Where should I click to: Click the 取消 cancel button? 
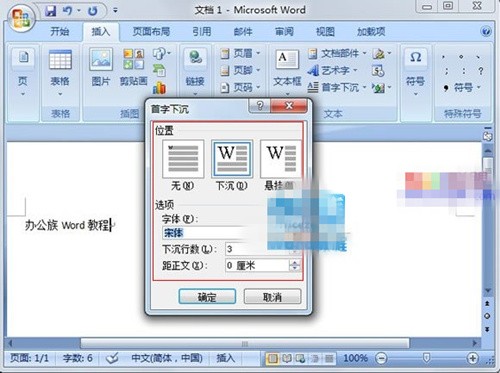(272, 296)
